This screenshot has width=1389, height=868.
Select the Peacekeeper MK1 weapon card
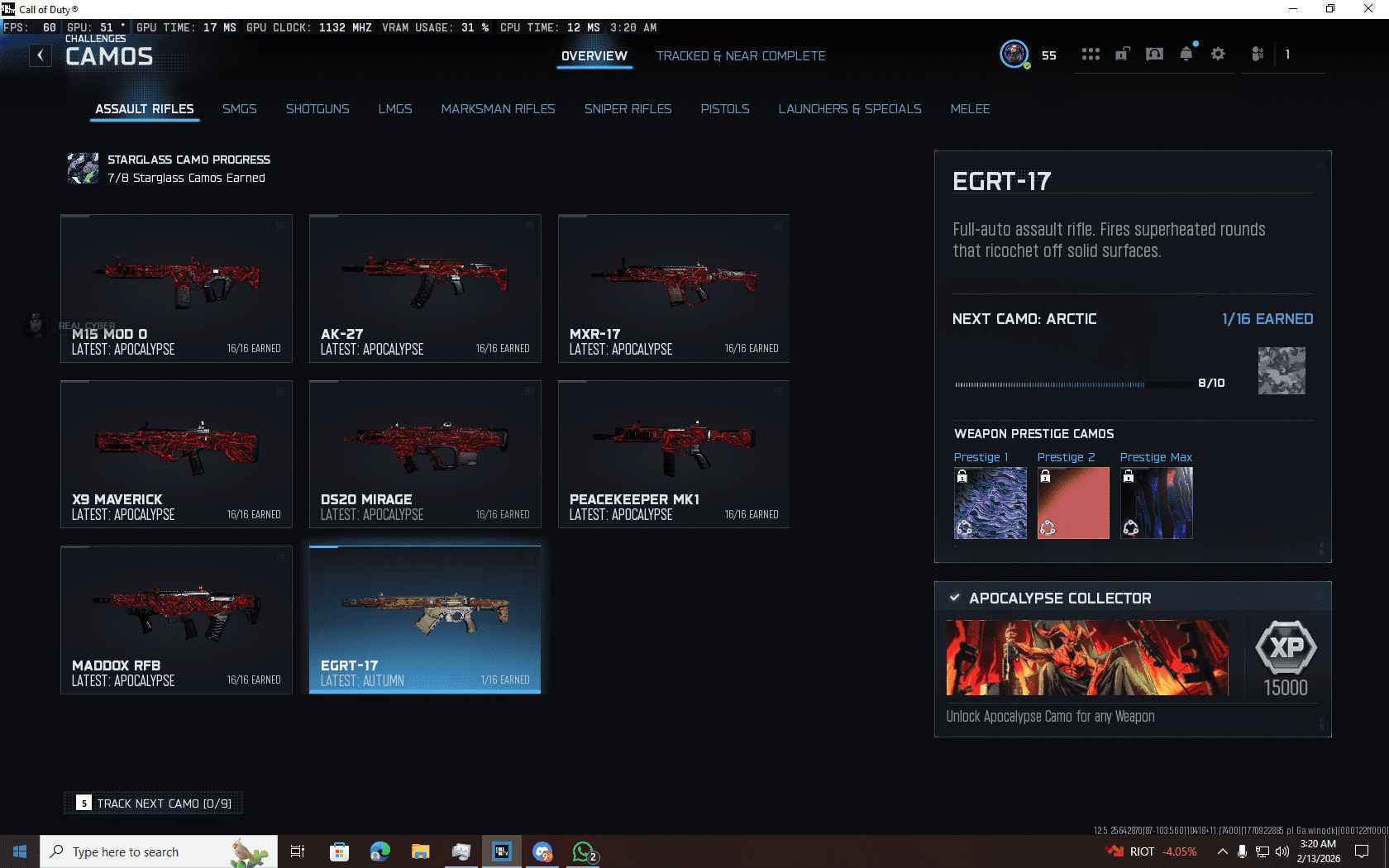coord(674,454)
